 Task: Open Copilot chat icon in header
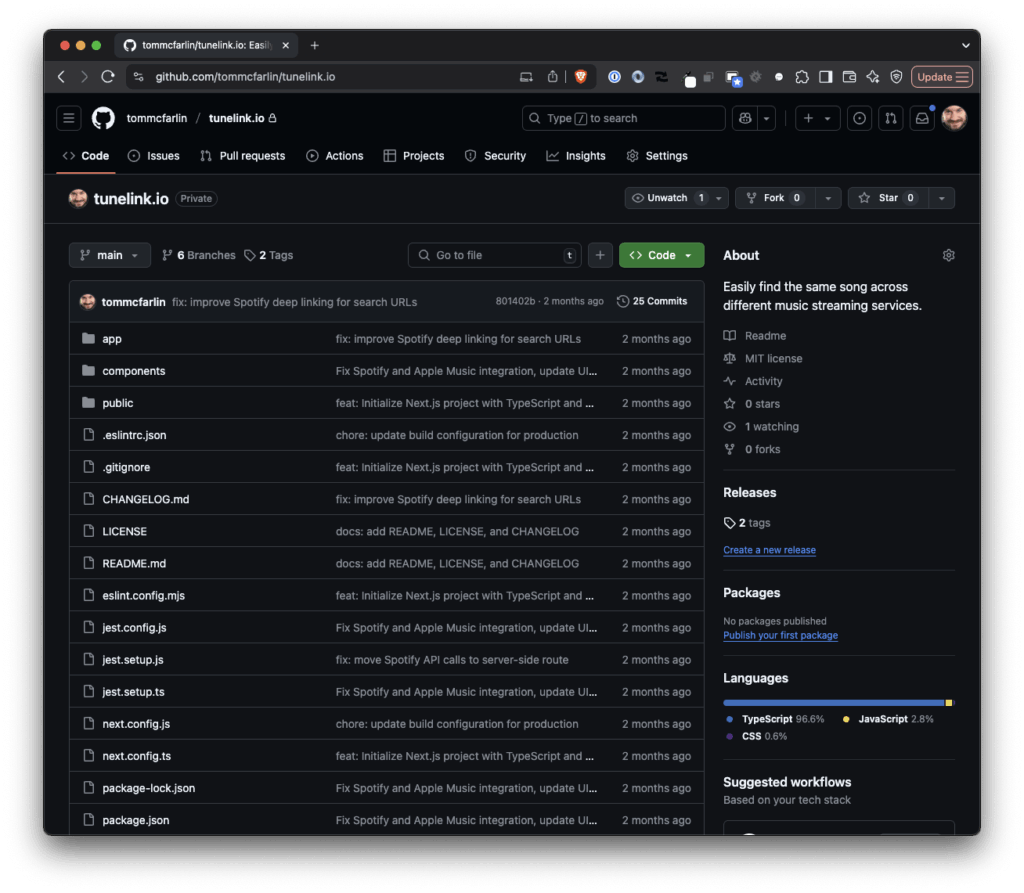[x=745, y=118]
